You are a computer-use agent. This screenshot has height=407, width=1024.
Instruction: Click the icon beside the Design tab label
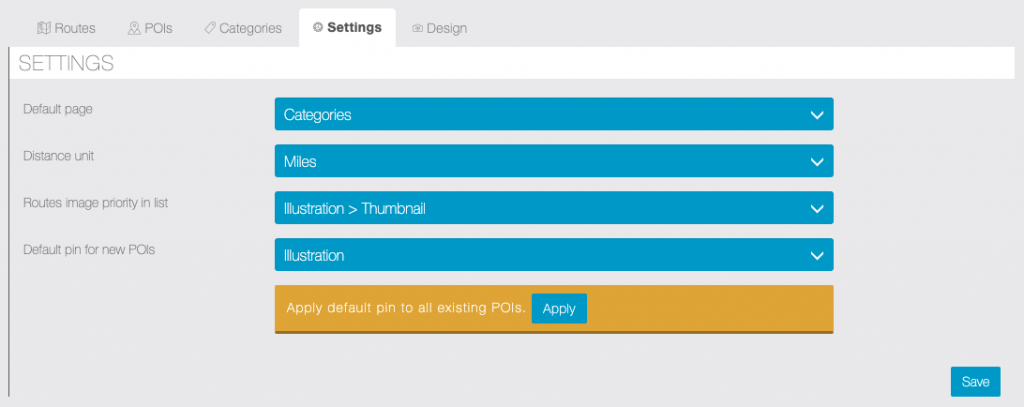tap(417, 28)
